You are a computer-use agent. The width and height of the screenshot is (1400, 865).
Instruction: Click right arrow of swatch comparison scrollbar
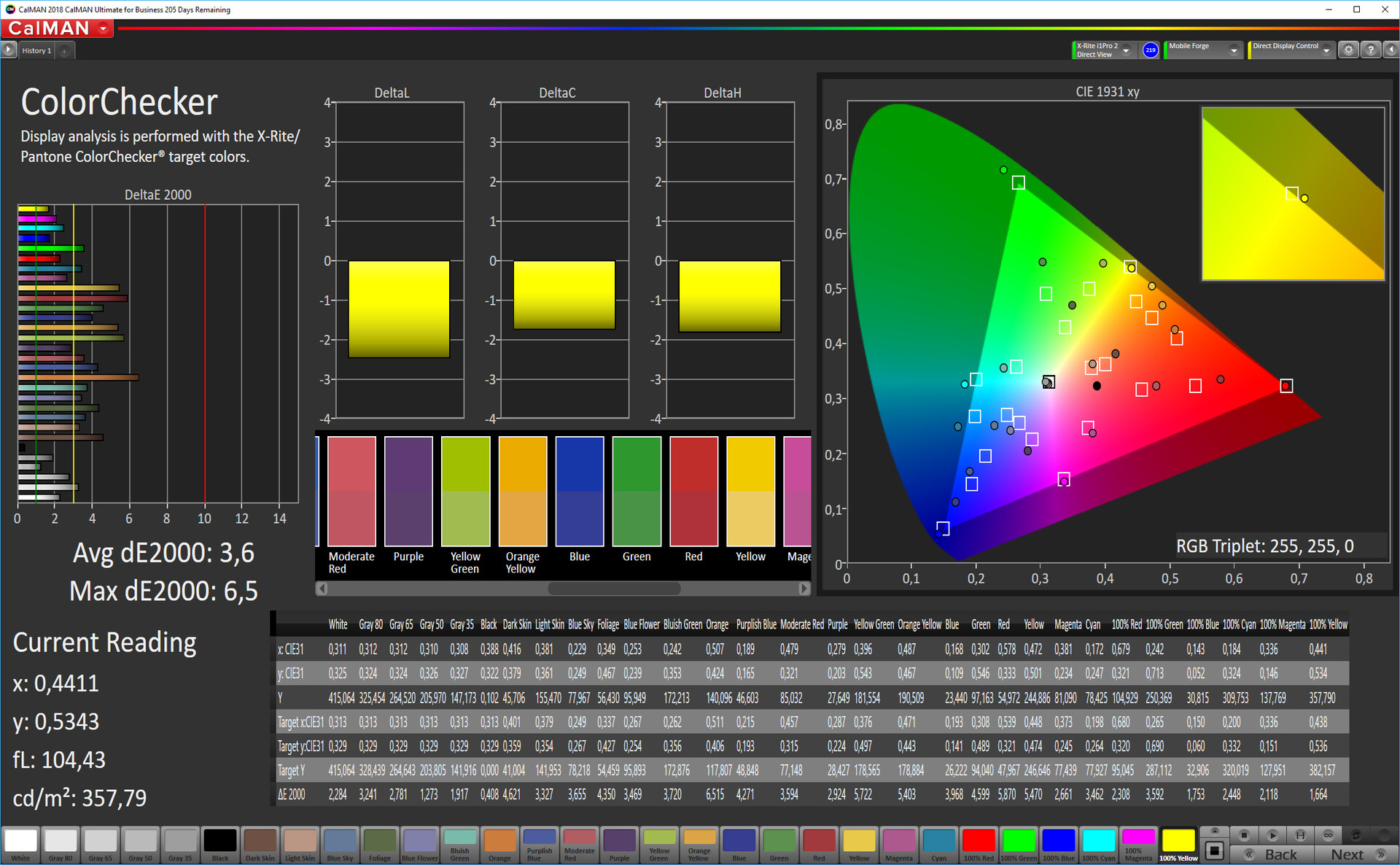[x=804, y=588]
